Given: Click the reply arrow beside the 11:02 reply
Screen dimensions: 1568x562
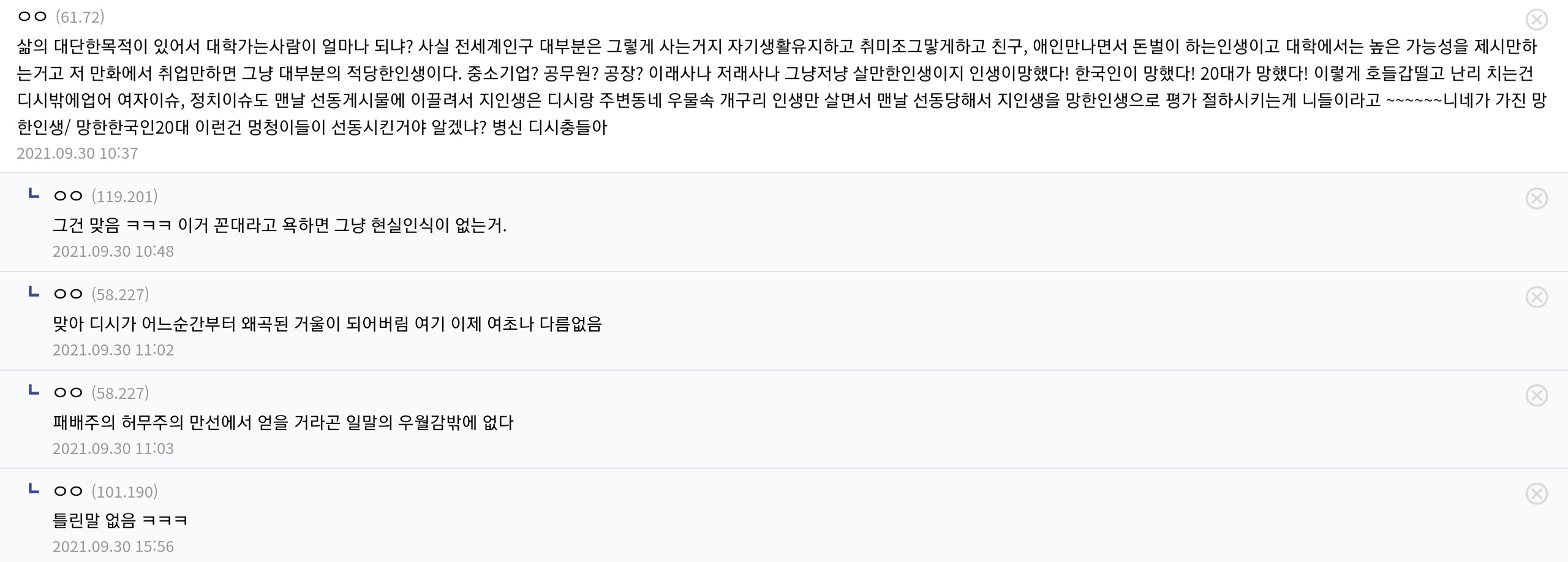Looking at the screenshot, I should pyautogui.click(x=34, y=292).
